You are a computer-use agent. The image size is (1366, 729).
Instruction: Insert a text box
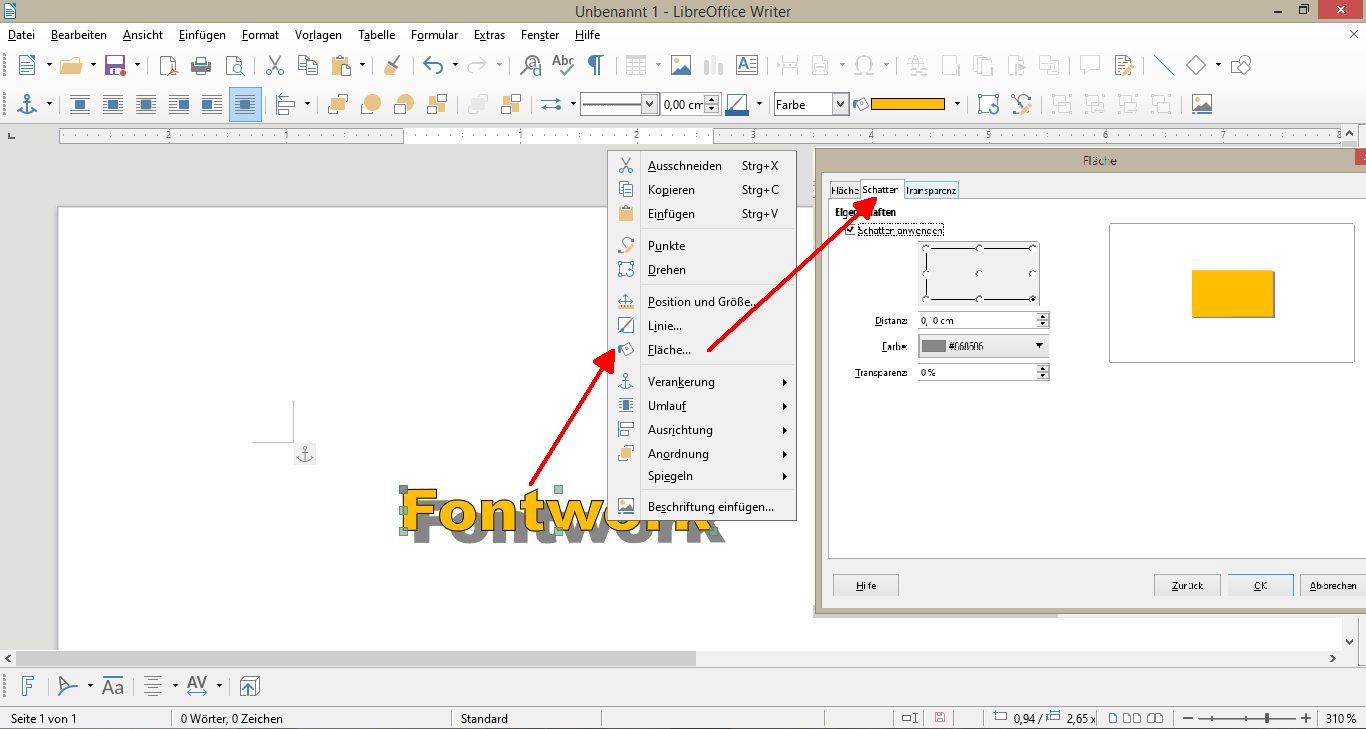[x=746, y=66]
